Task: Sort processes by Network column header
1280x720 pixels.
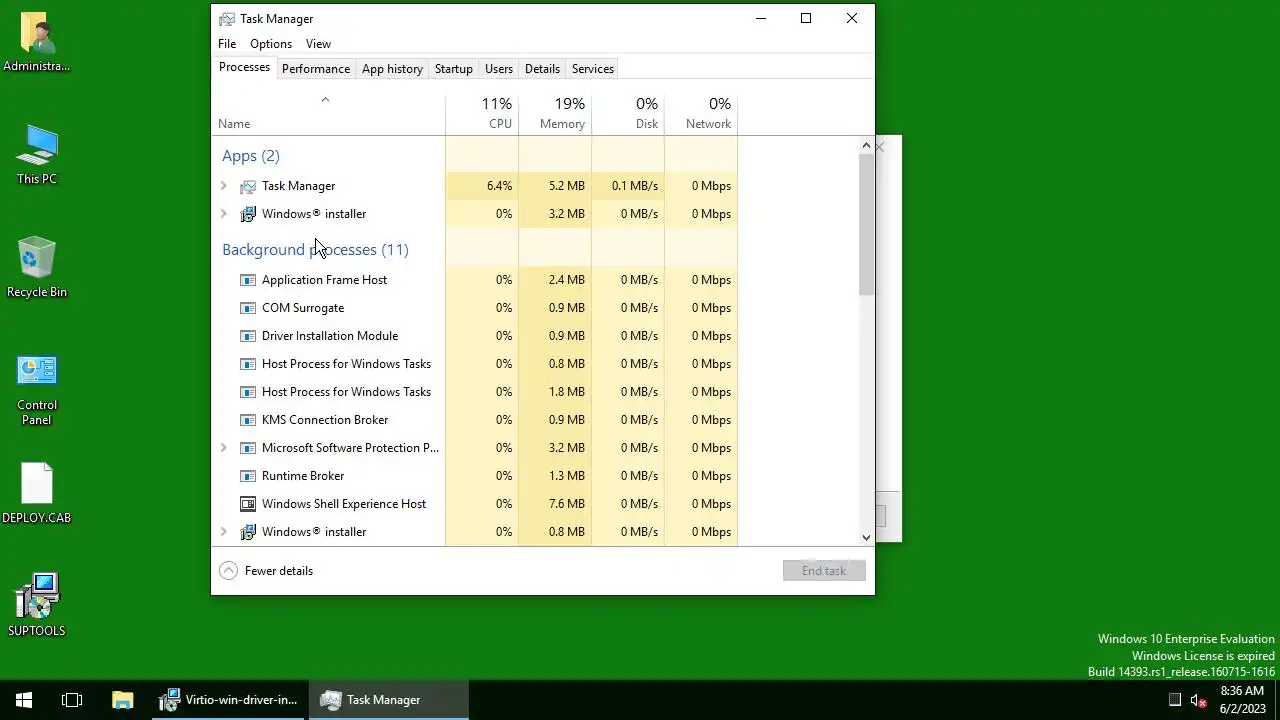Action: 701,114
